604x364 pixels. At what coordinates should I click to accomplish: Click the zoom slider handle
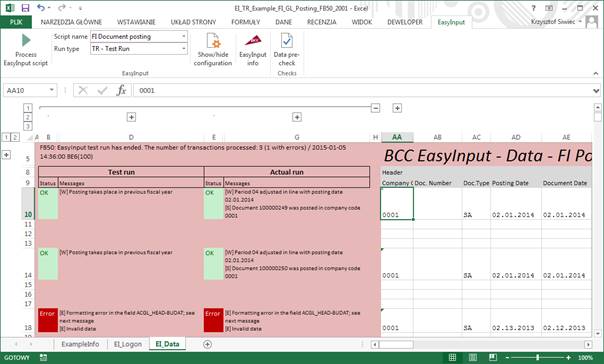point(537,357)
